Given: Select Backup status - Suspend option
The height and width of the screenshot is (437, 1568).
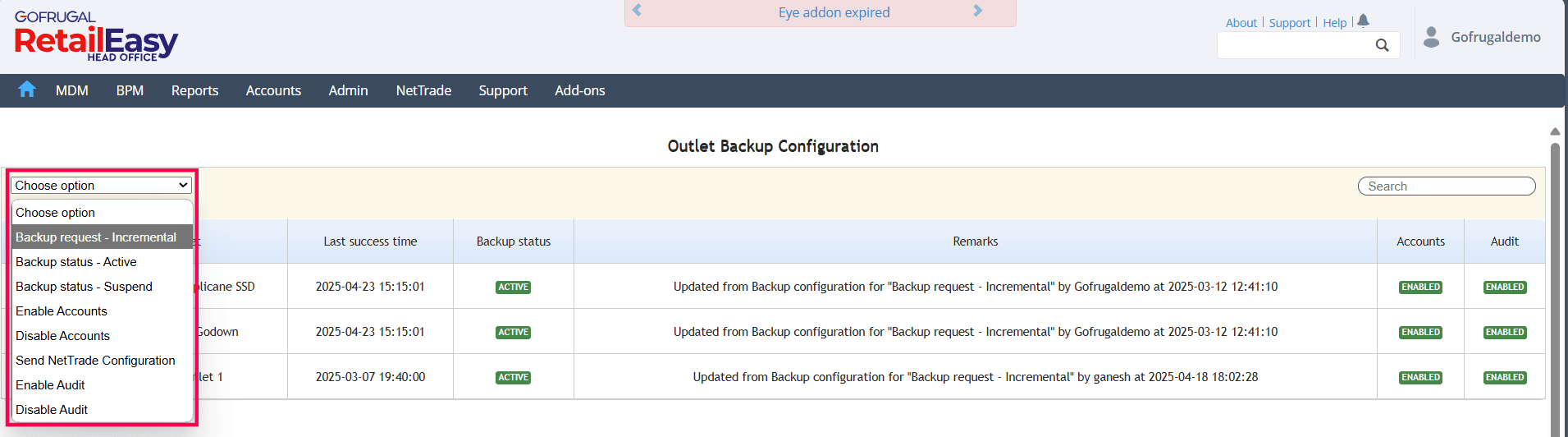Looking at the screenshot, I should 84,287.
